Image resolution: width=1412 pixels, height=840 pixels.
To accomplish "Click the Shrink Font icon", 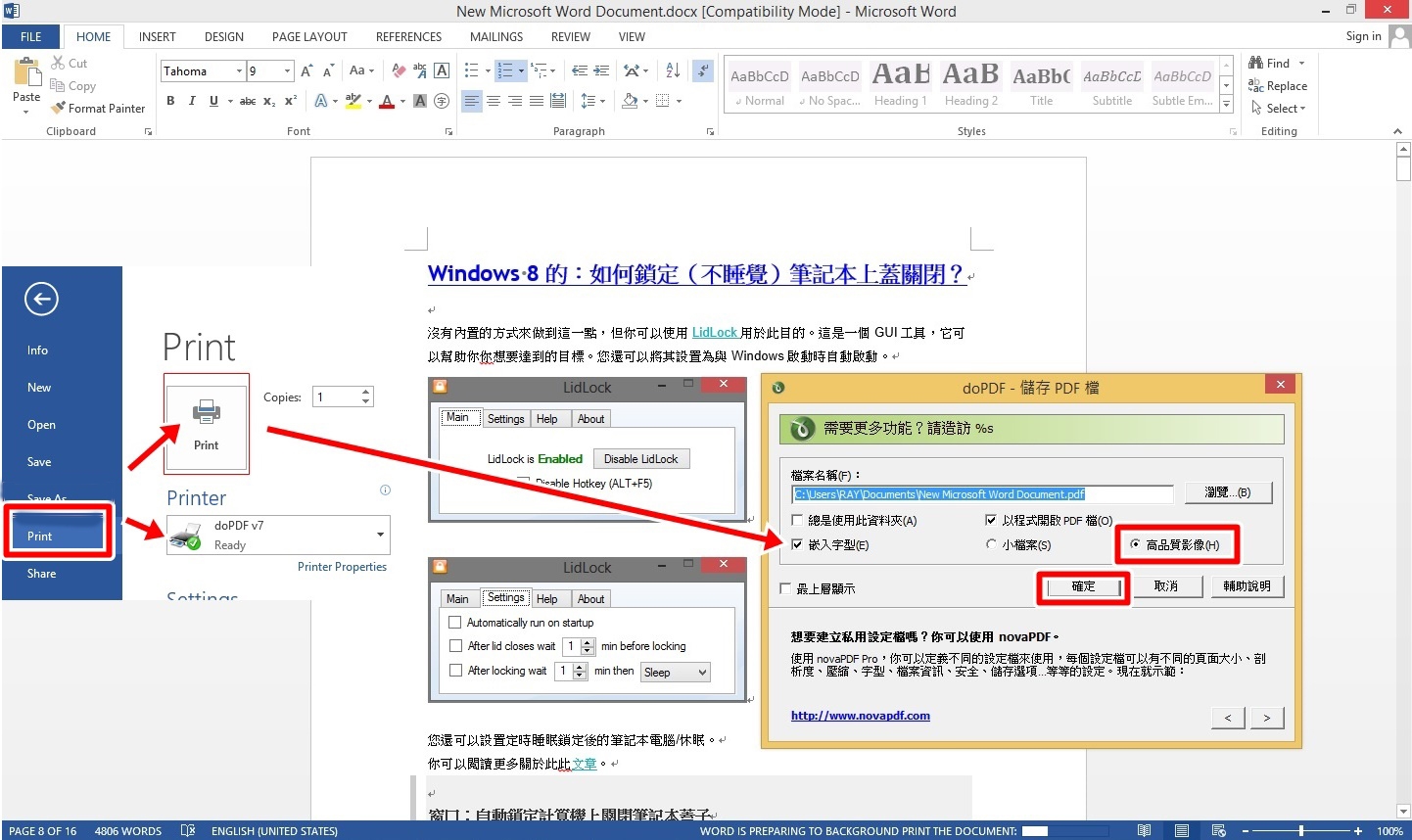I will pyautogui.click(x=329, y=70).
